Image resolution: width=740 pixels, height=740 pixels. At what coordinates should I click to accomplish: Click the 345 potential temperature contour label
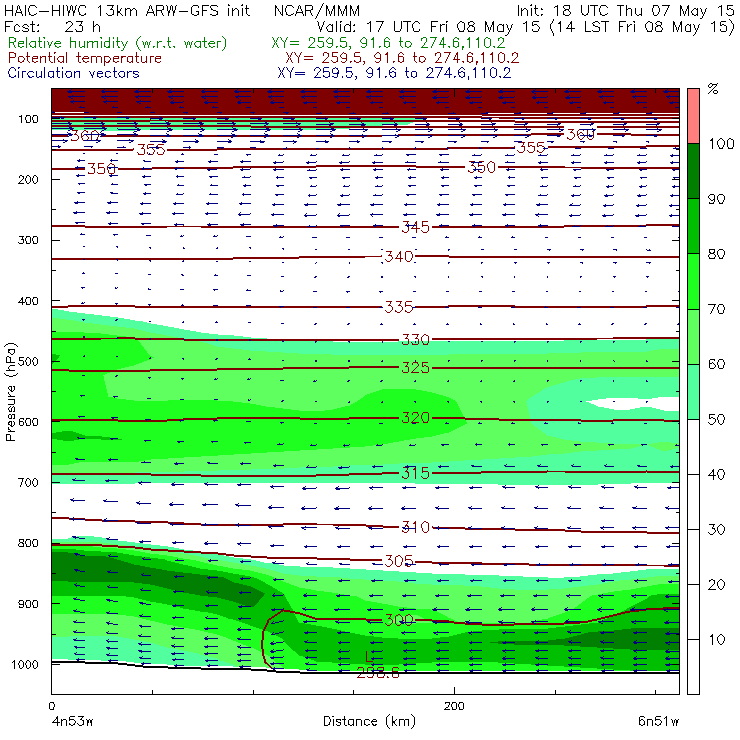(x=415, y=227)
